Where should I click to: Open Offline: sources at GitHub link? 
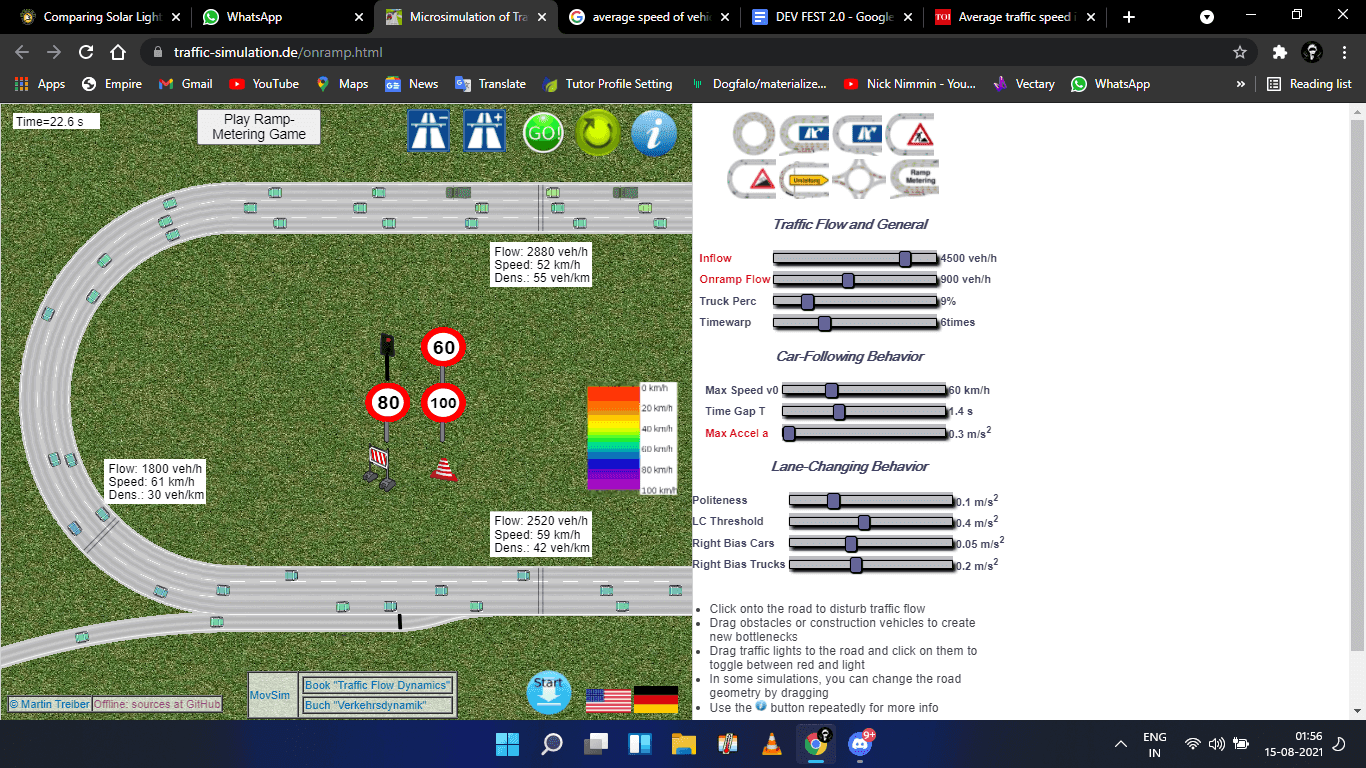pyautogui.click(x=157, y=704)
